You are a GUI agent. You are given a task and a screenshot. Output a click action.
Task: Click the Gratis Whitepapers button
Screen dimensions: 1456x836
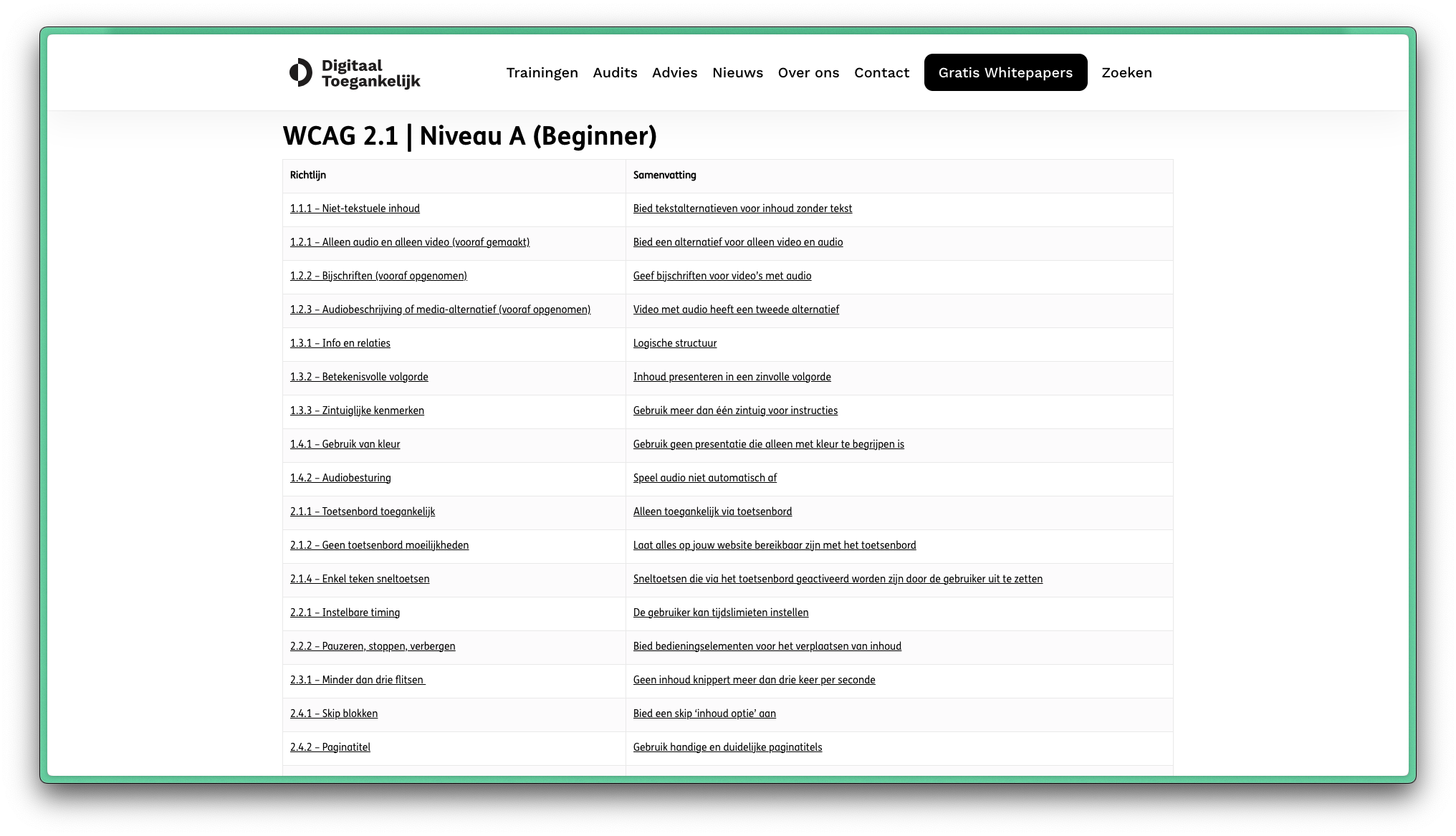click(x=1005, y=72)
